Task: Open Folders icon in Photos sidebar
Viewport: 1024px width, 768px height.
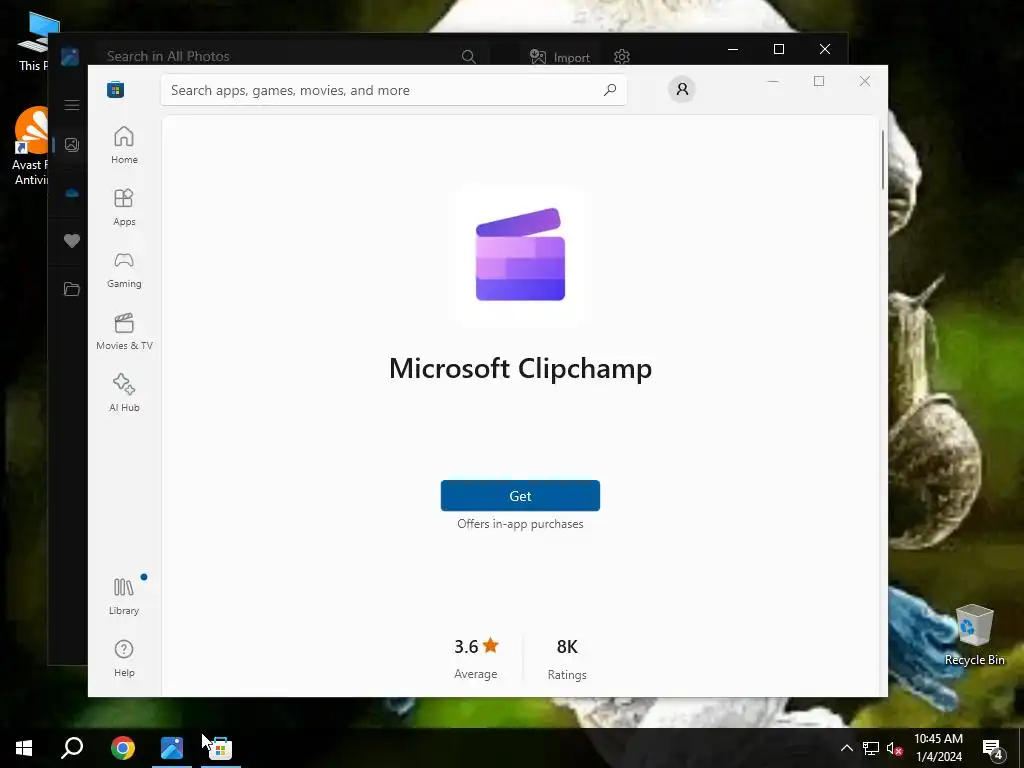Action: click(72, 289)
